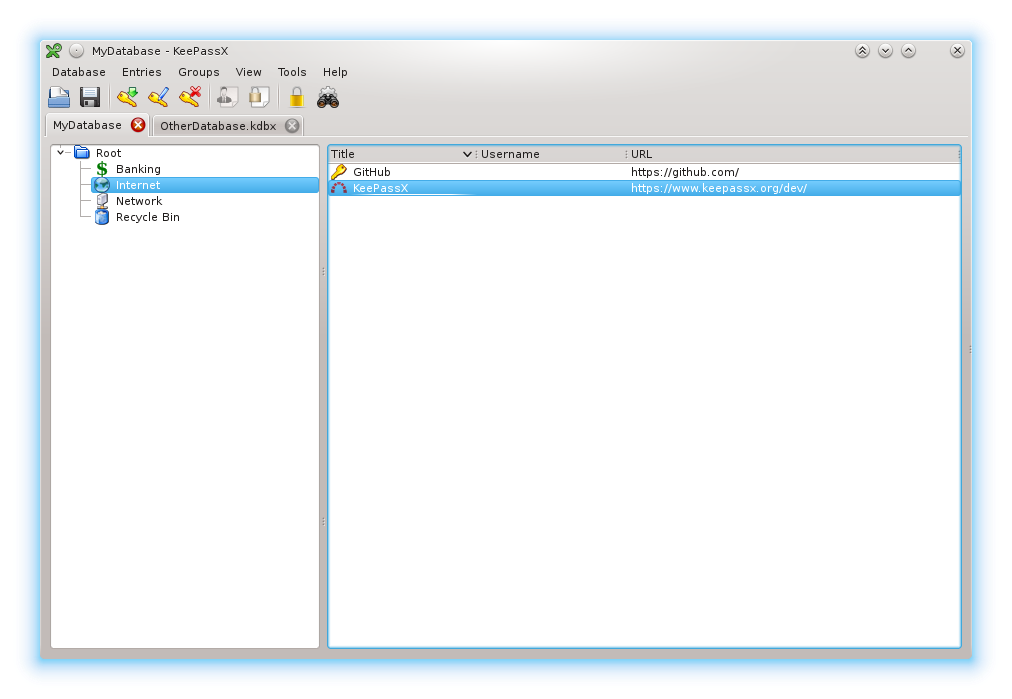Select the GitHub entry row
The height and width of the screenshot is (699, 1012).
point(644,172)
